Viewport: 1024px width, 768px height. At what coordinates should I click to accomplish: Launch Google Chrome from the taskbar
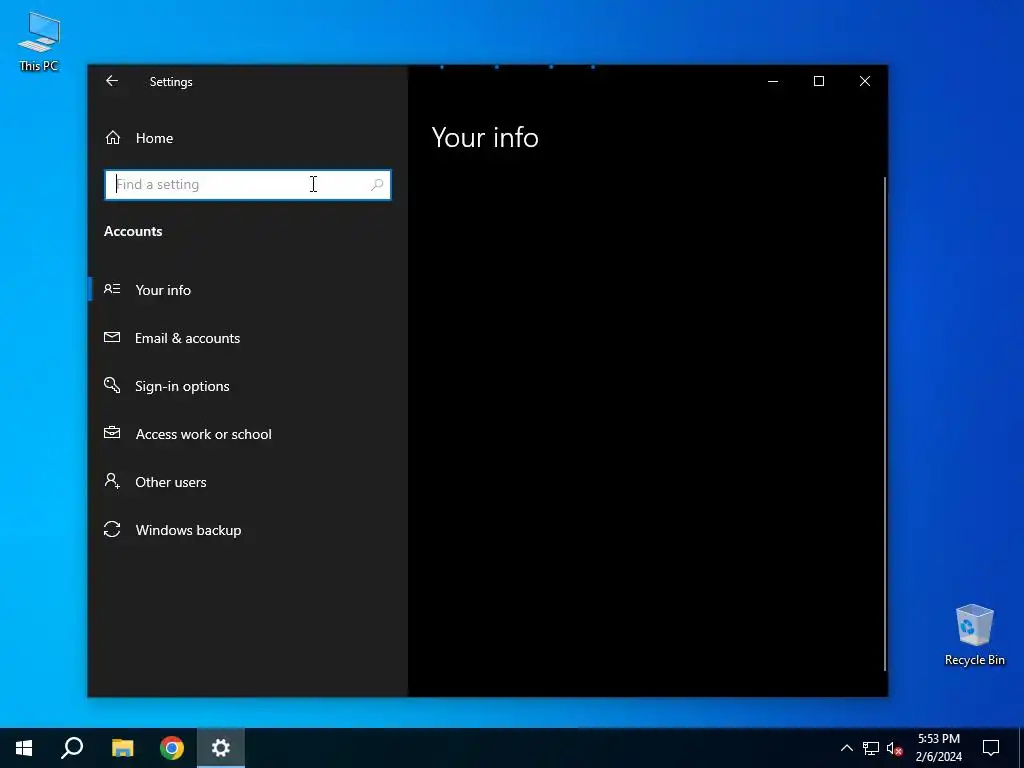(172, 748)
